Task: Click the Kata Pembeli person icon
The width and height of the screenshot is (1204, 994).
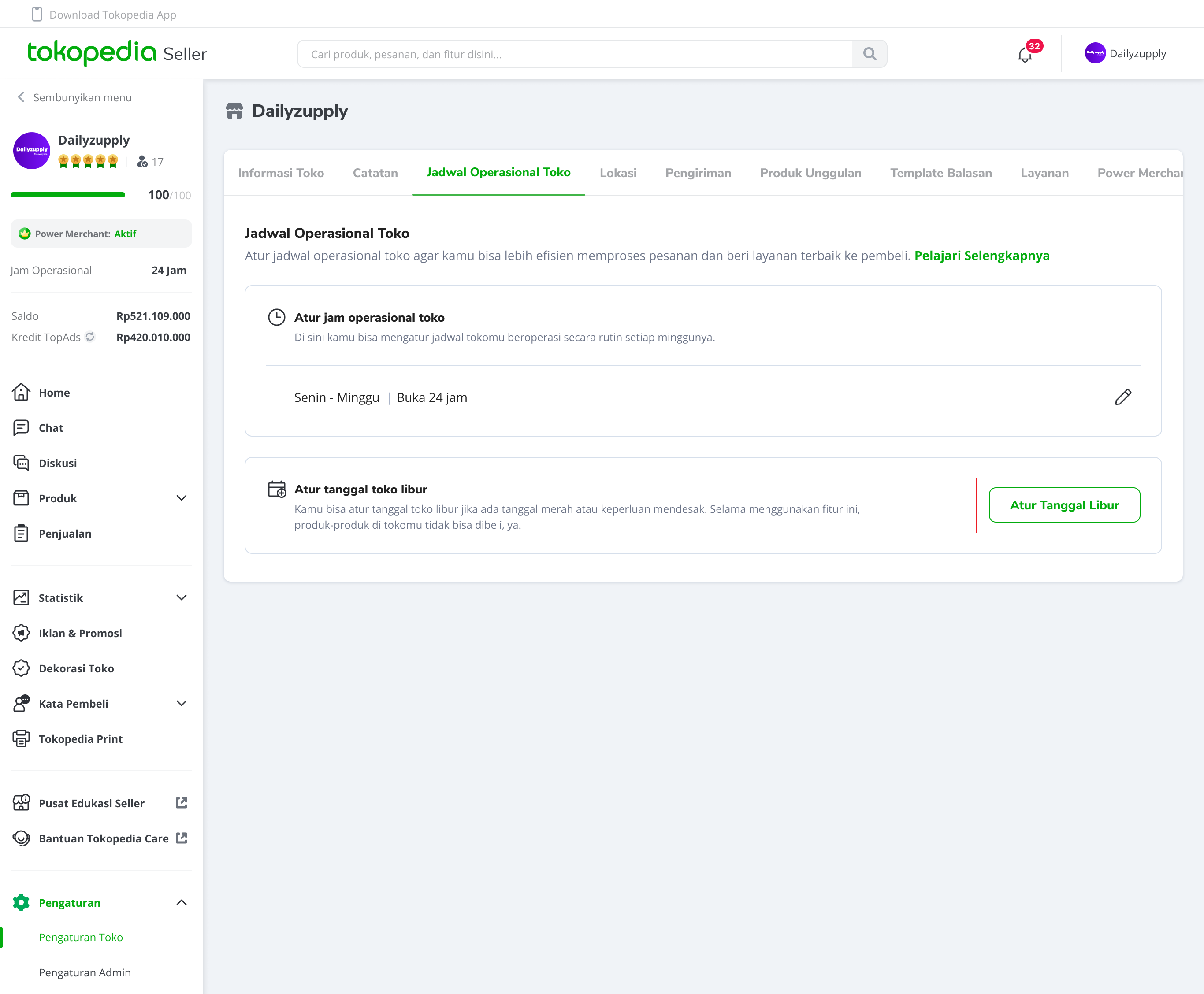Action: pyautogui.click(x=21, y=703)
